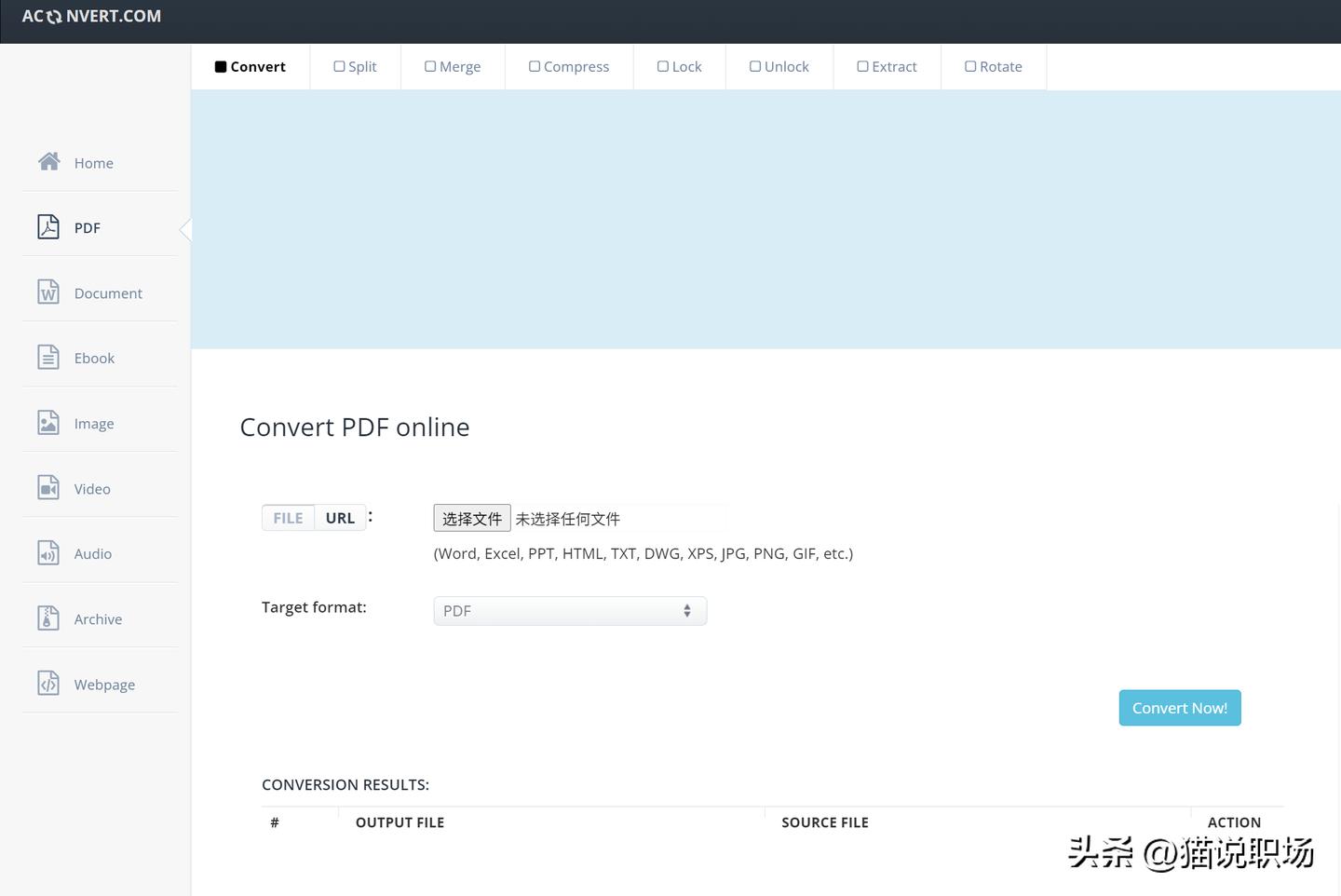Open the Video converter icon
The image size is (1341, 896).
pyautogui.click(x=48, y=488)
